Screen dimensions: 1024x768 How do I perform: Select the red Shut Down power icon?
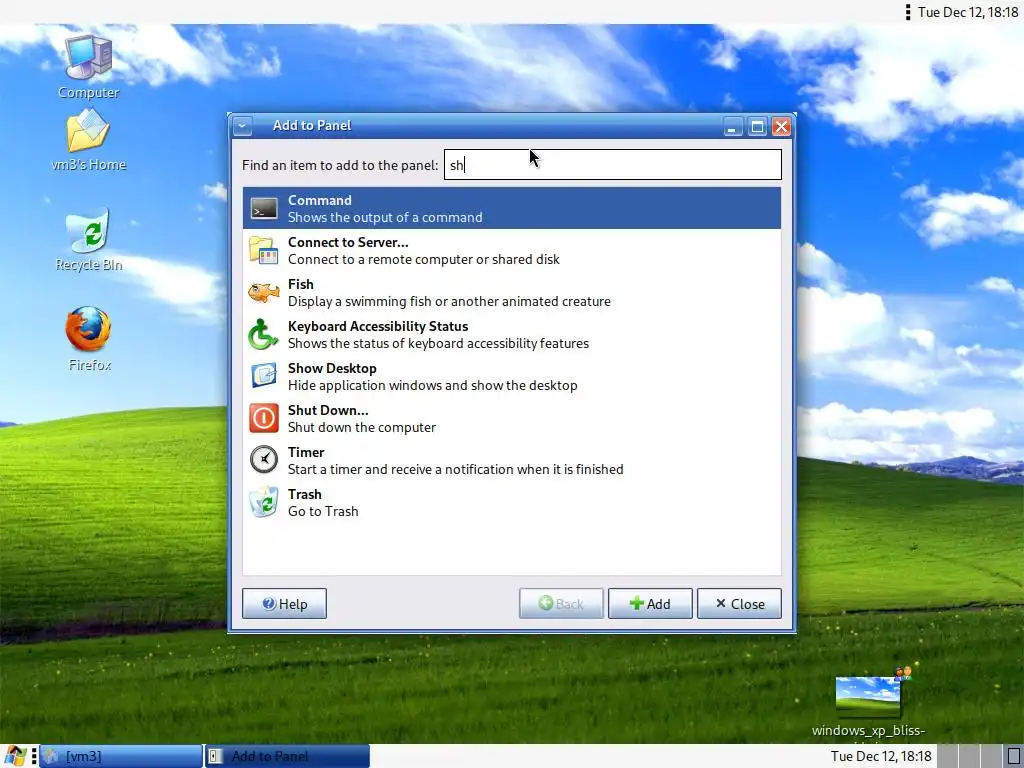[264, 418]
